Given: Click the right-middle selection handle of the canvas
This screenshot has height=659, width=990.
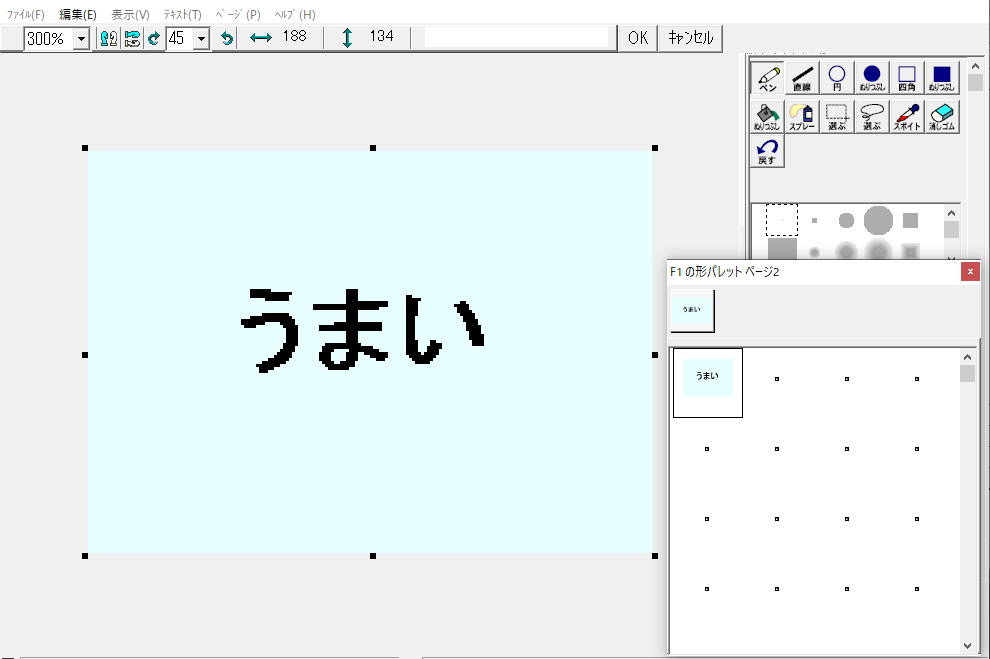Looking at the screenshot, I should click(655, 355).
